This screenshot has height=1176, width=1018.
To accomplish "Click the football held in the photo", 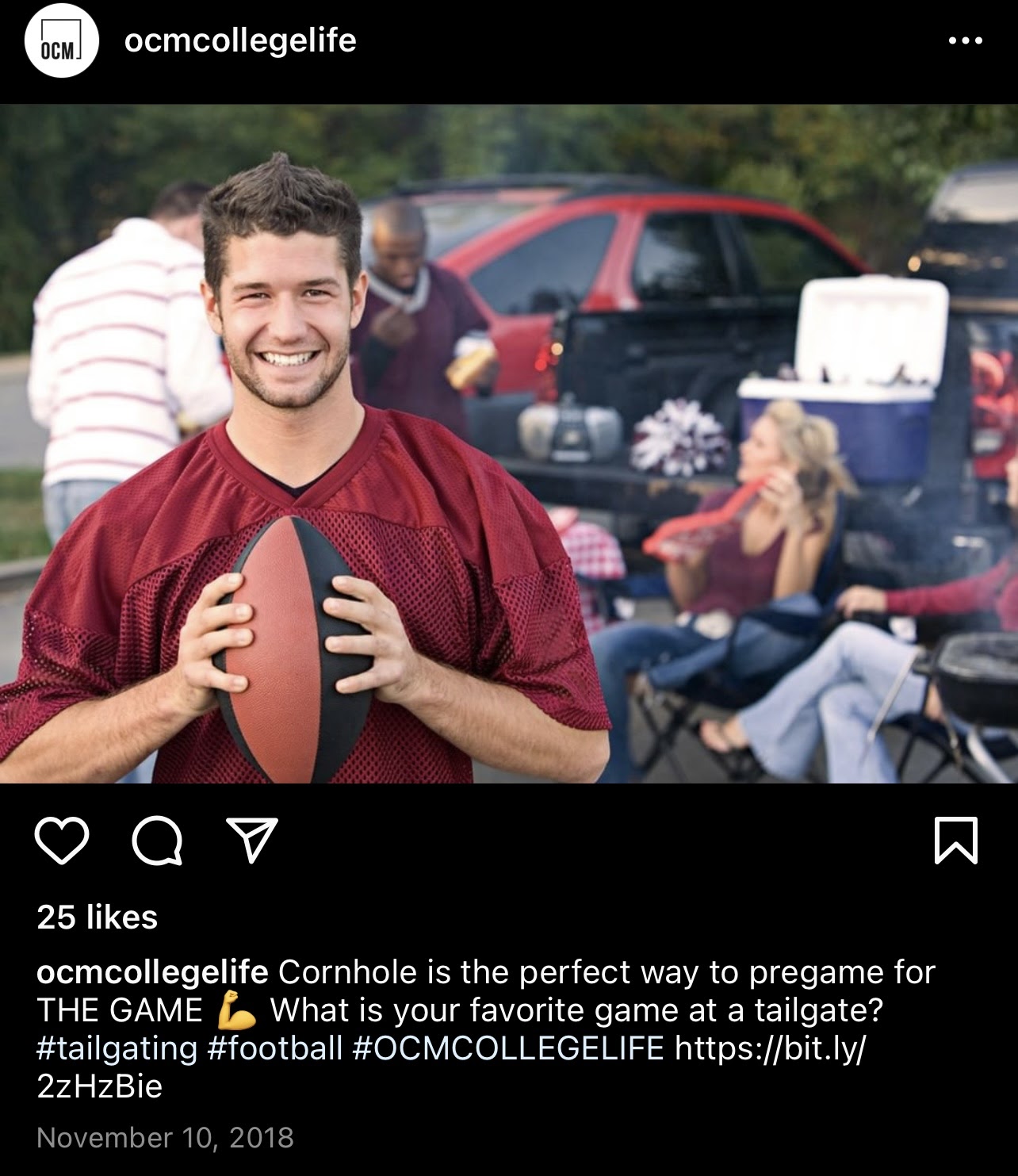I will click(x=292, y=646).
